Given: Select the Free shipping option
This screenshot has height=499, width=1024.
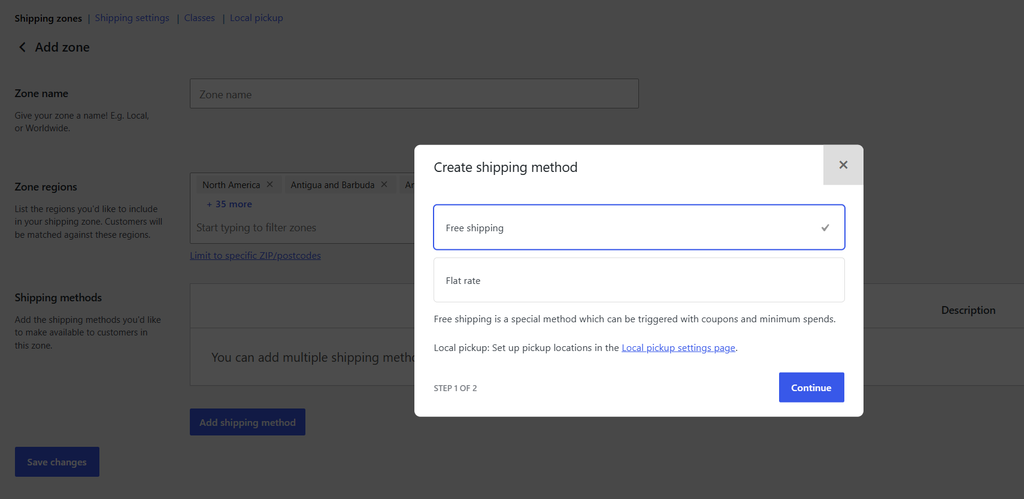Looking at the screenshot, I should click(x=639, y=227).
